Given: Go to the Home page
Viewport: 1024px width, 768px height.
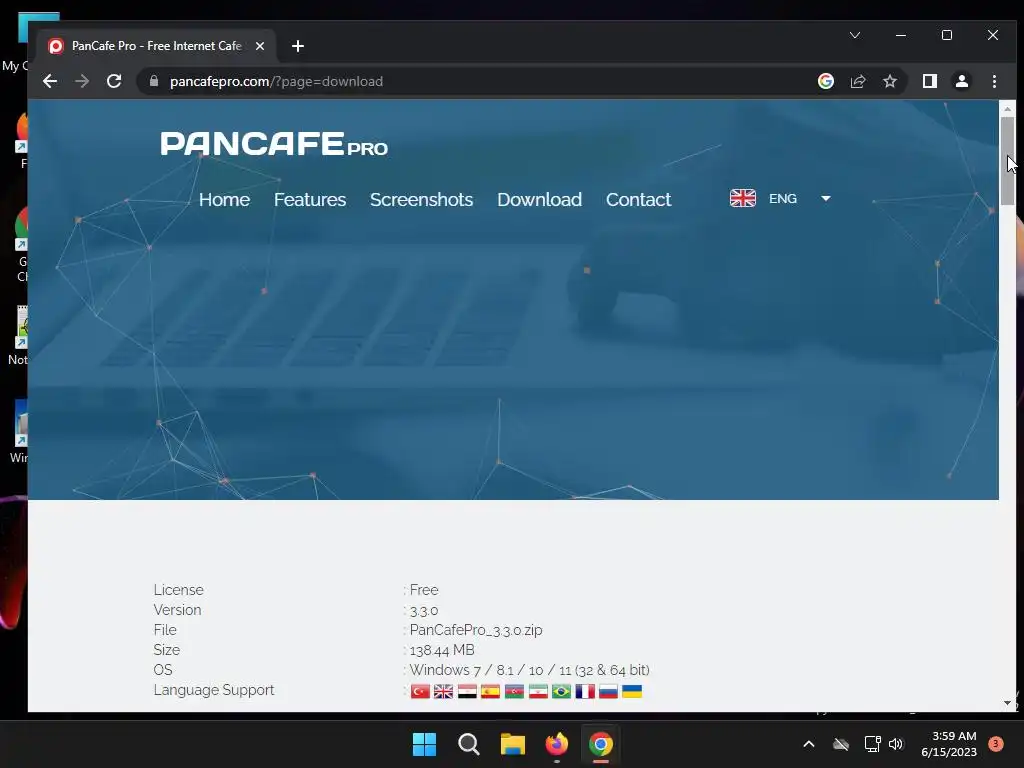Looking at the screenshot, I should point(224,199).
